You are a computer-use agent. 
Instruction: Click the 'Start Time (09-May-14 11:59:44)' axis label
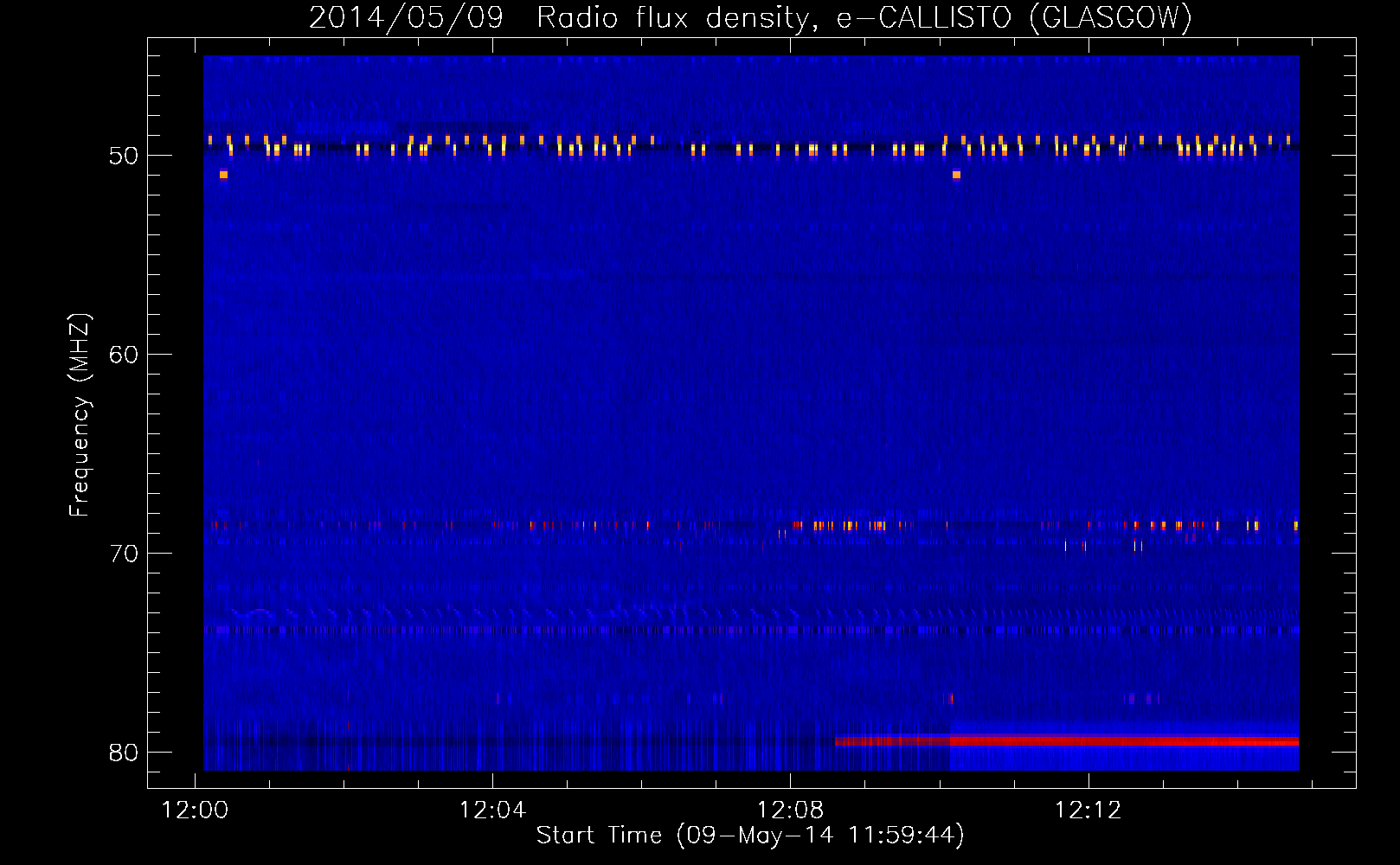point(750,836)
